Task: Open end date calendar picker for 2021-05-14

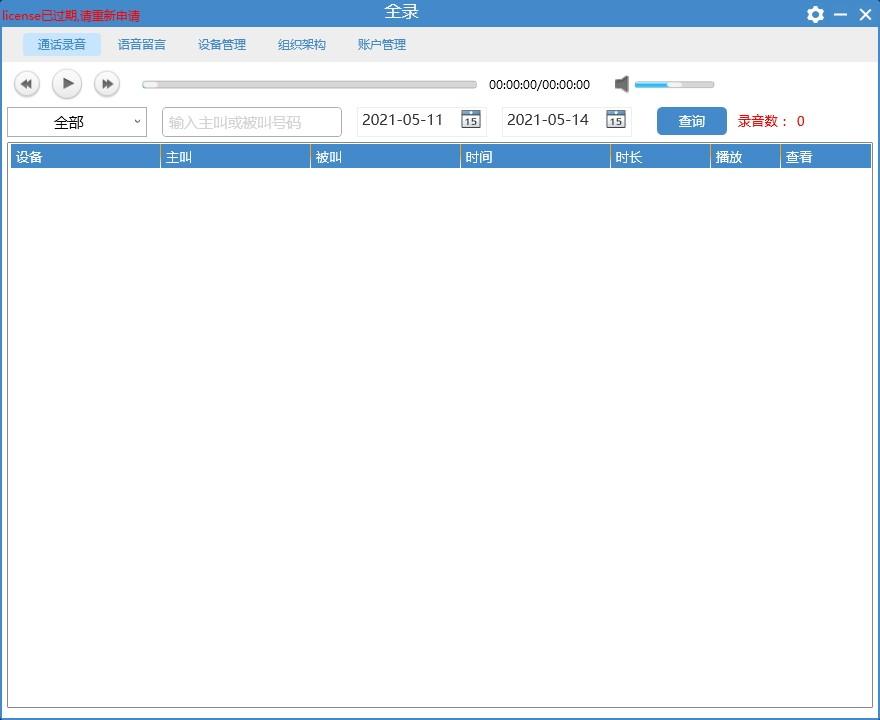Action: [x=616, y=120]
